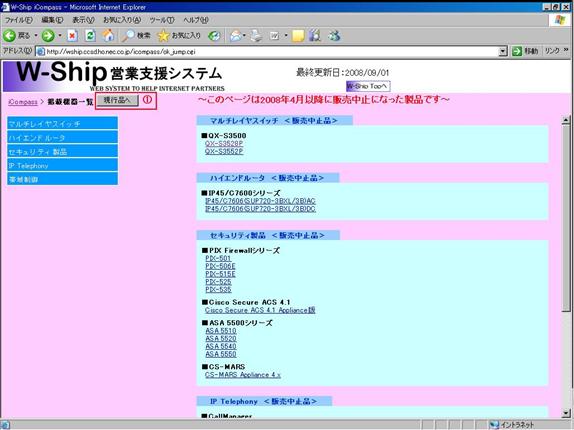Refresh the page with the Refresh icon
Screen dimensions: 574x430
pos(90,35)
